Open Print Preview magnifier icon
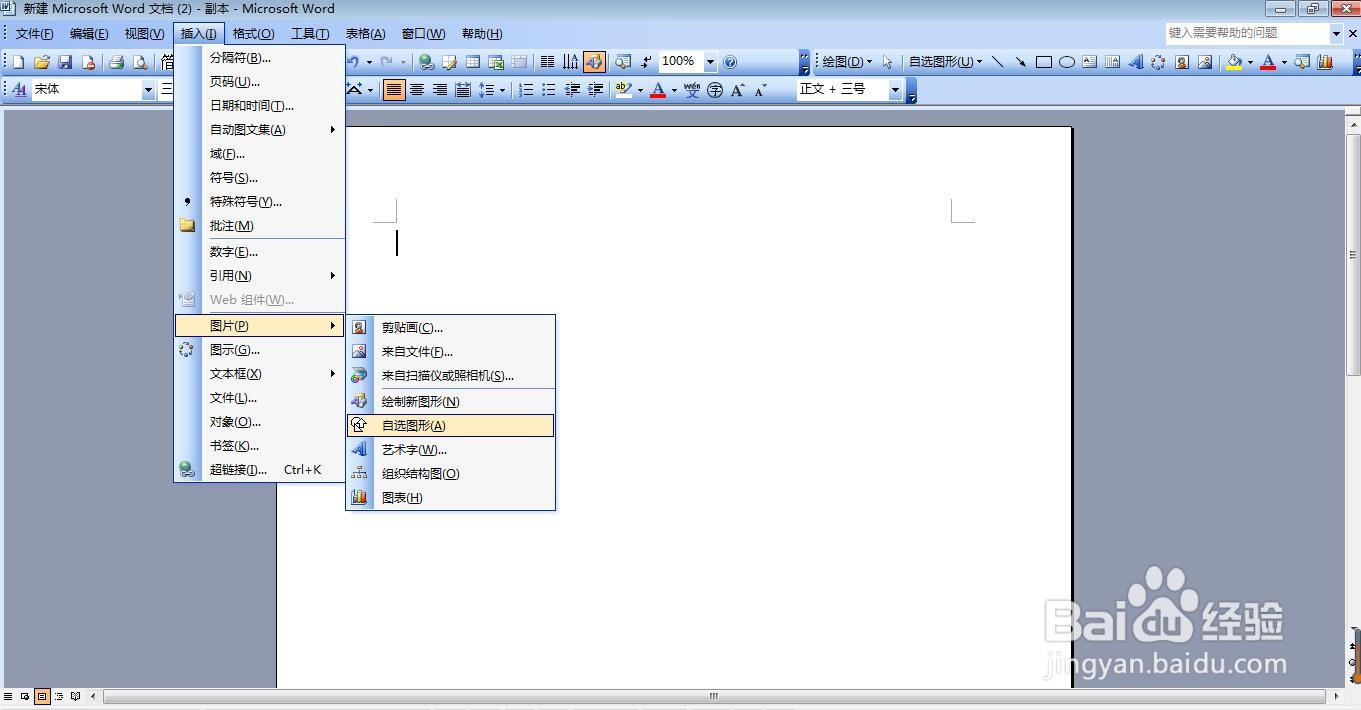Viewport: 1361px width, 710px height. pos(140,62)
